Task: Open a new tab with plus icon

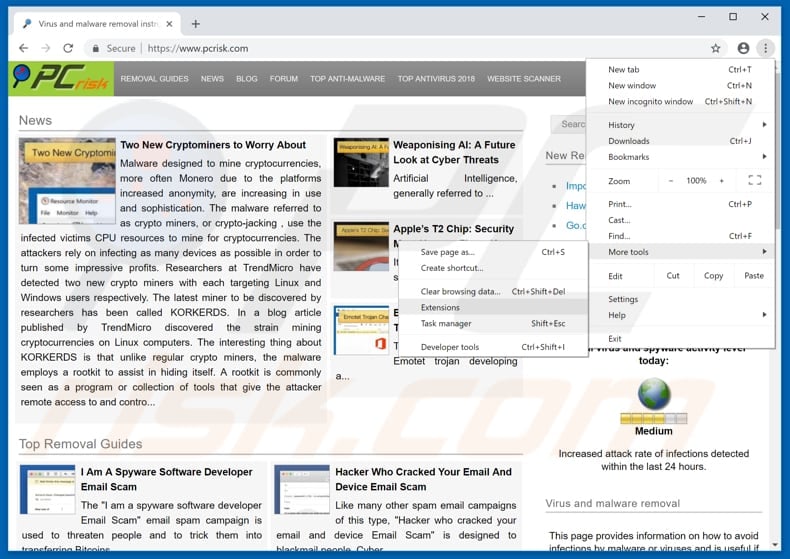Action: pos(195,24)
